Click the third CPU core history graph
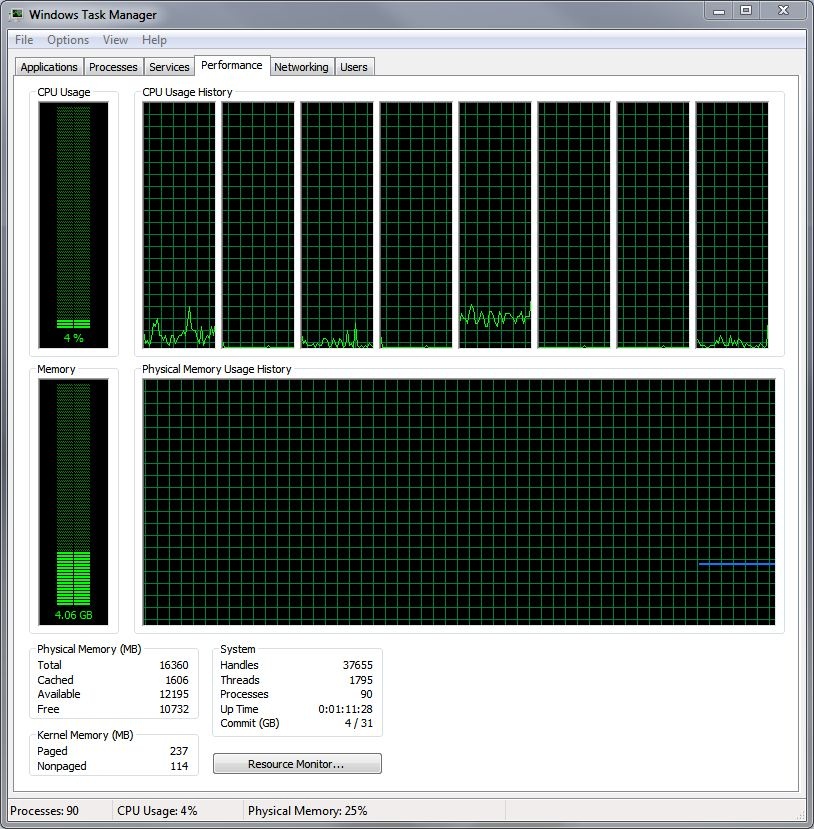Image resolution: width=814 pixels, height=829 pixels. click(x=337, y=225)
